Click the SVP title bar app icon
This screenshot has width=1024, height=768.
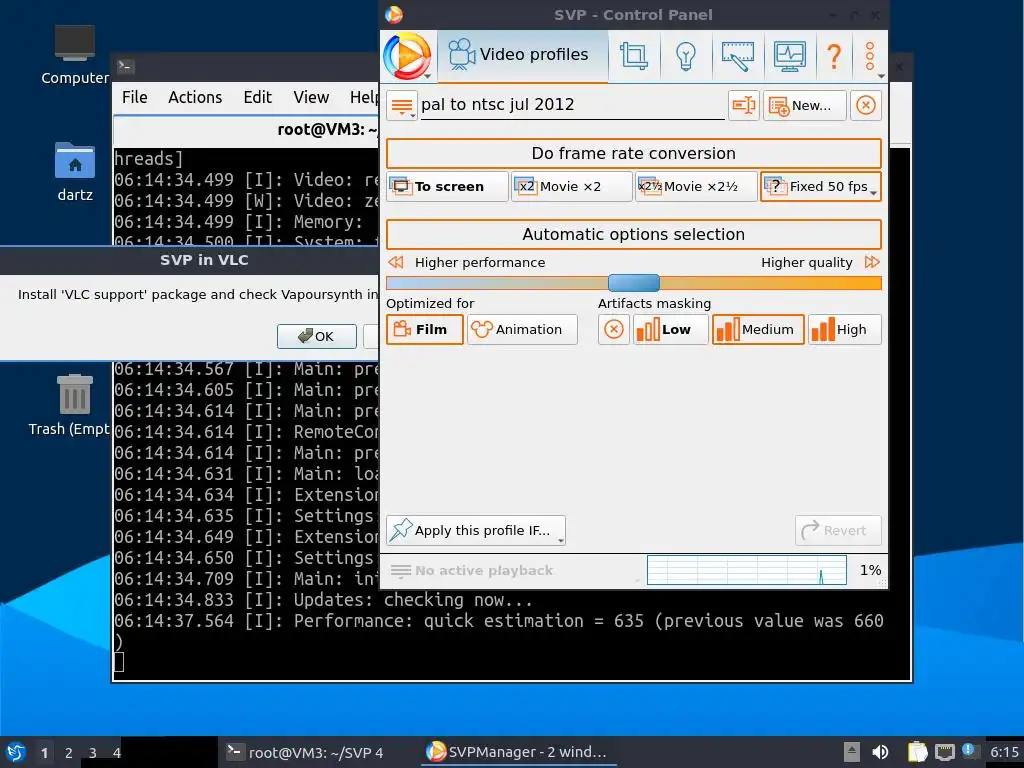(x=394, y=15)
